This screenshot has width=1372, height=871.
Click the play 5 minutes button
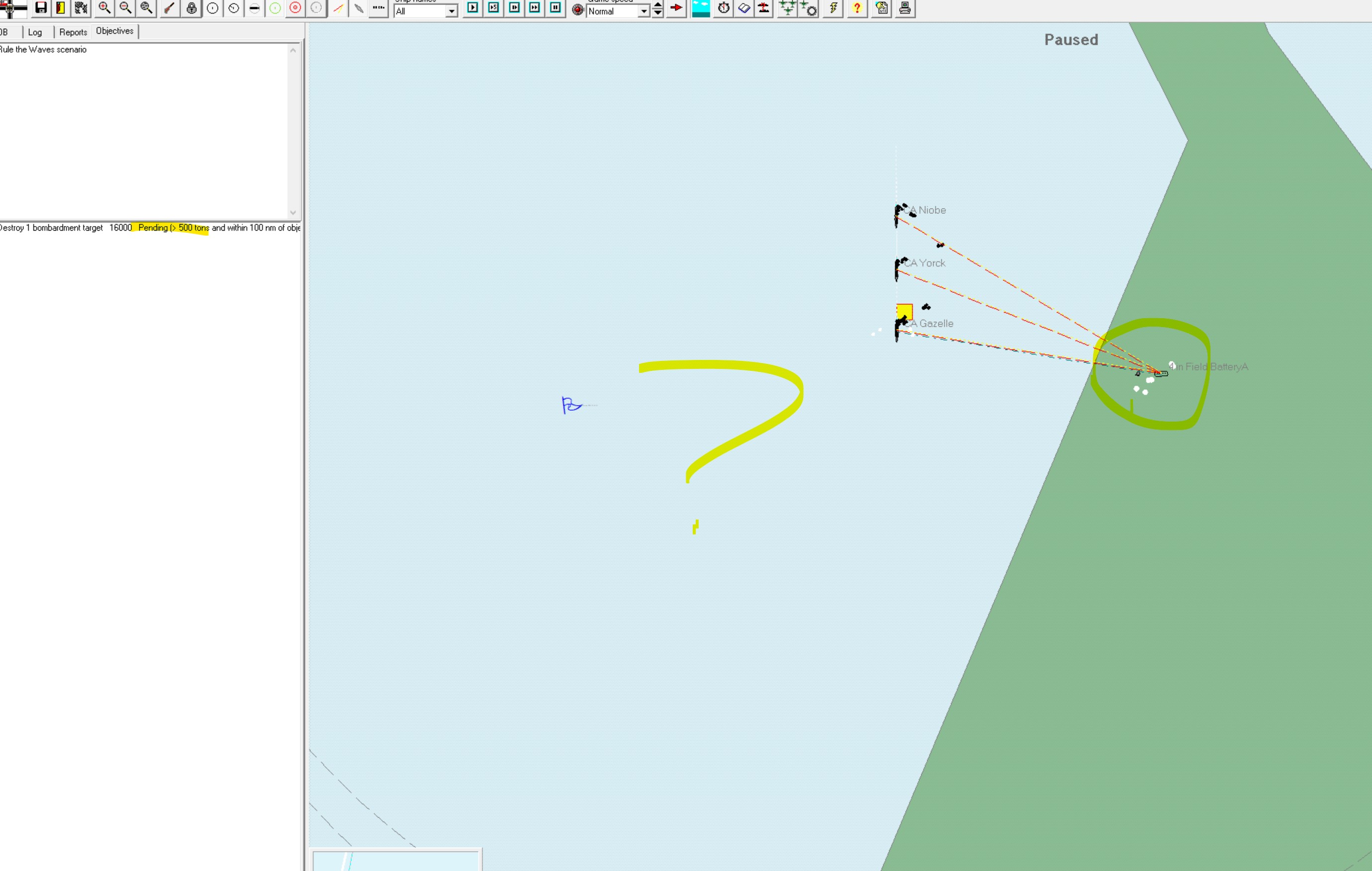pyautogui.click(x=493, y=8)
